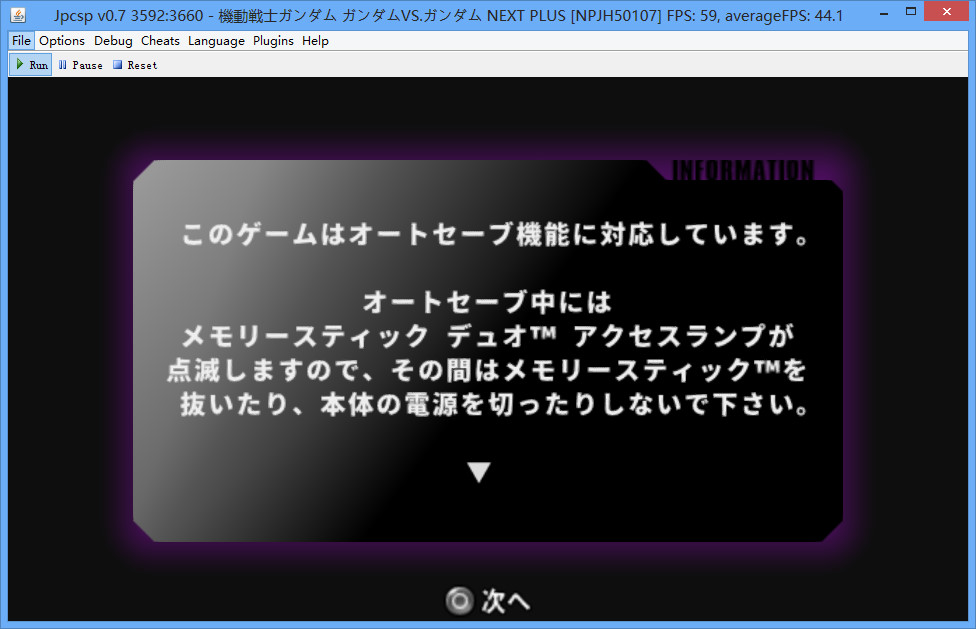The width and height of the screenshot is (976, 629).
Task: Click the Jpcsp Java icon in title bar
Action: (x=19, y=15)
